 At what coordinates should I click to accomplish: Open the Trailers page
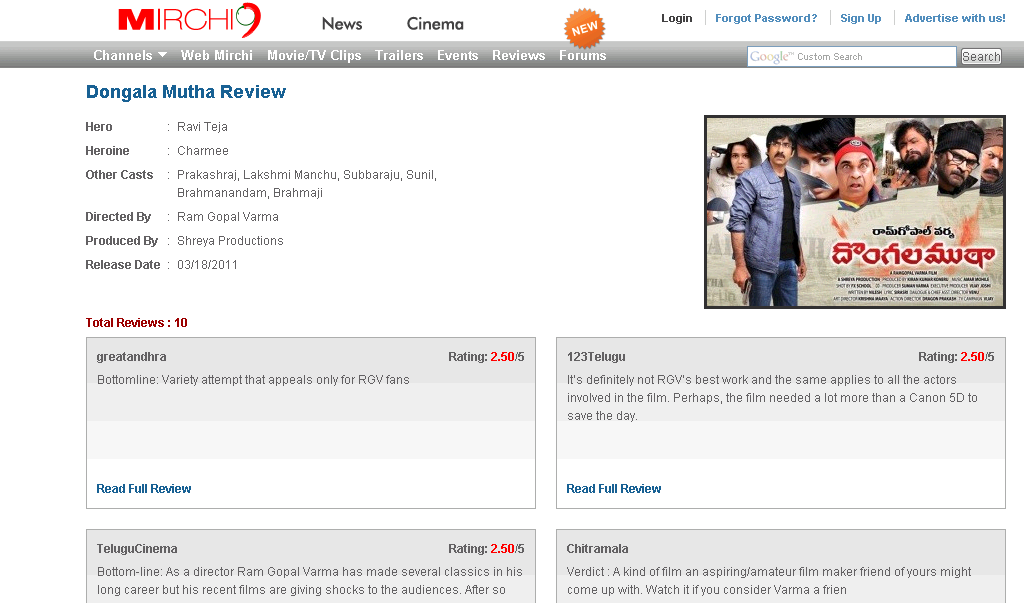(x=399, y=56)
